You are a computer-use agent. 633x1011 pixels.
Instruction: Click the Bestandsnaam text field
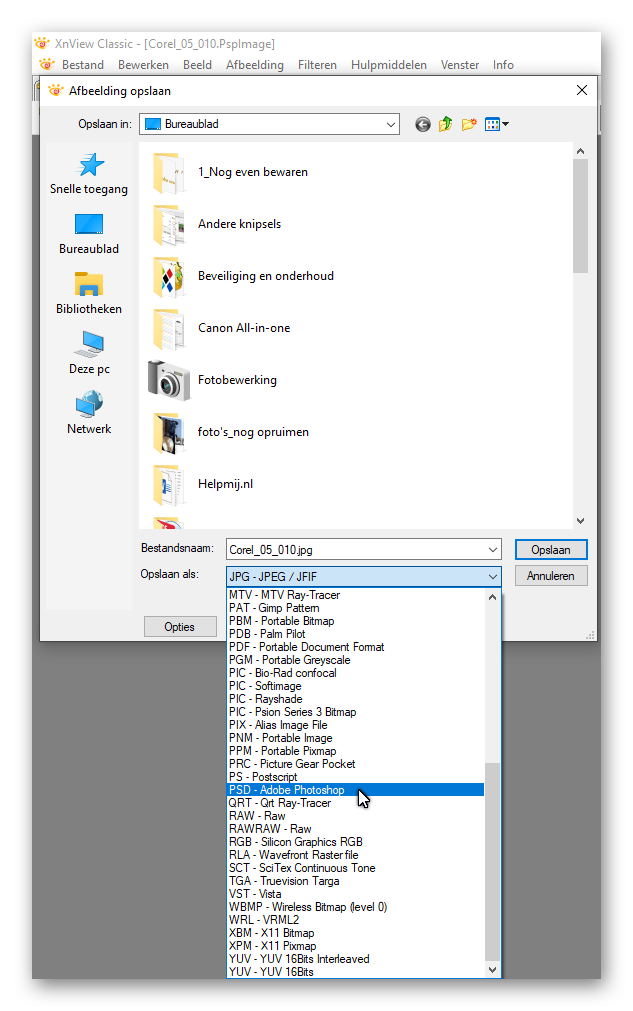[x=356, y=550]
